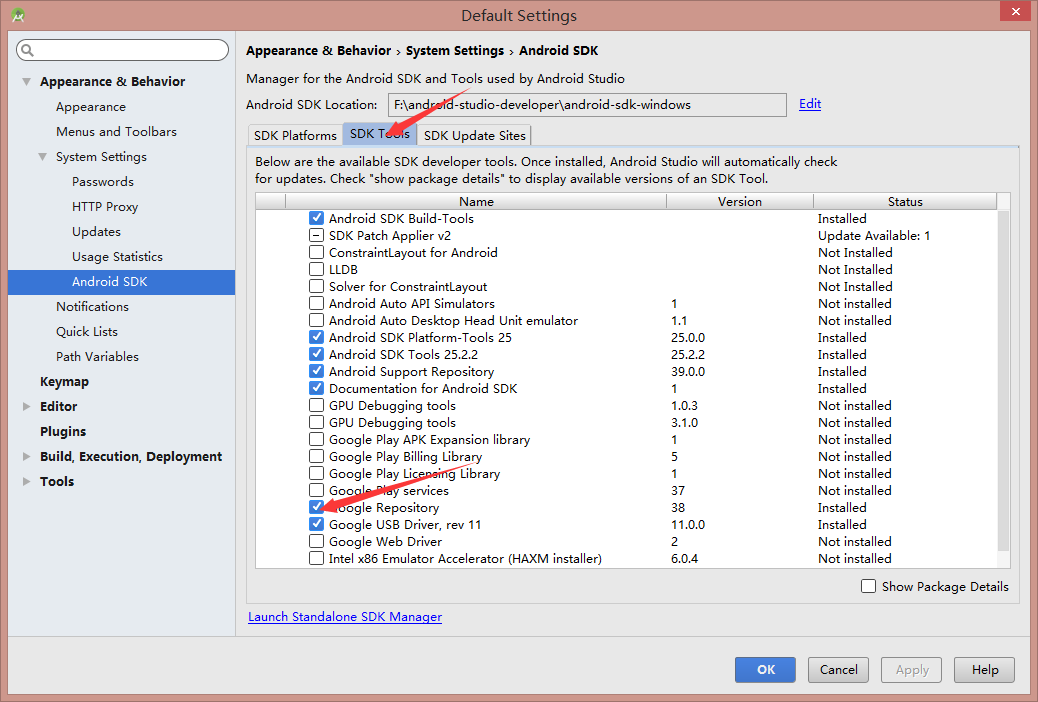Open HTTP Proxy settings
Screen dimensions: 1038x702
[105, 207]
